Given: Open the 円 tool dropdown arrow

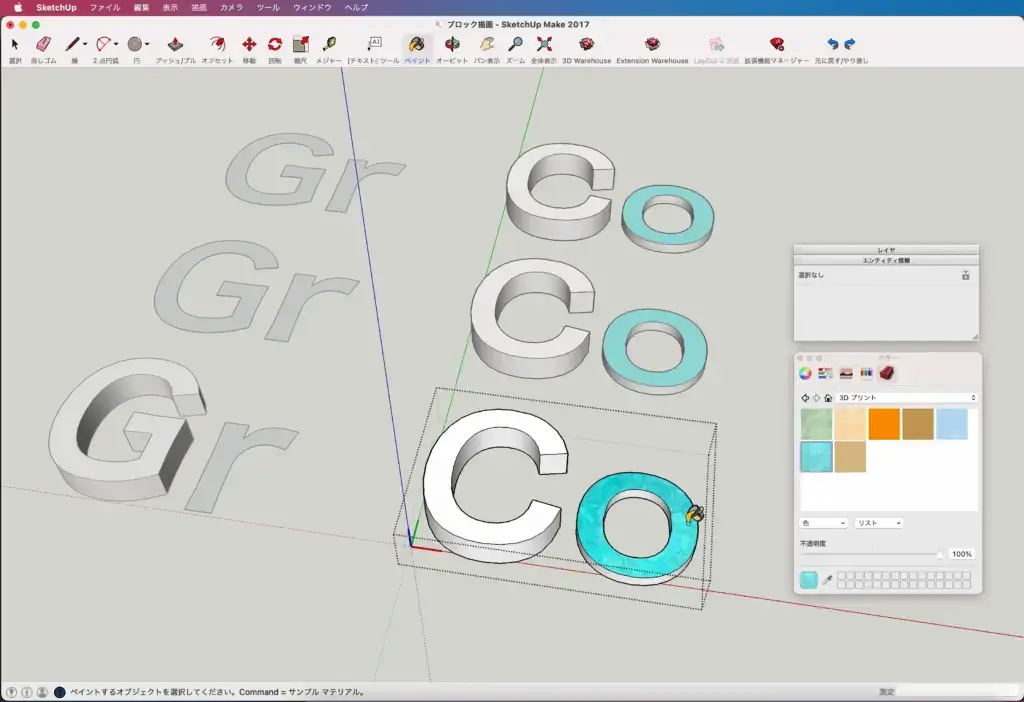Looking at the screenshot, I should coord(147,44).
